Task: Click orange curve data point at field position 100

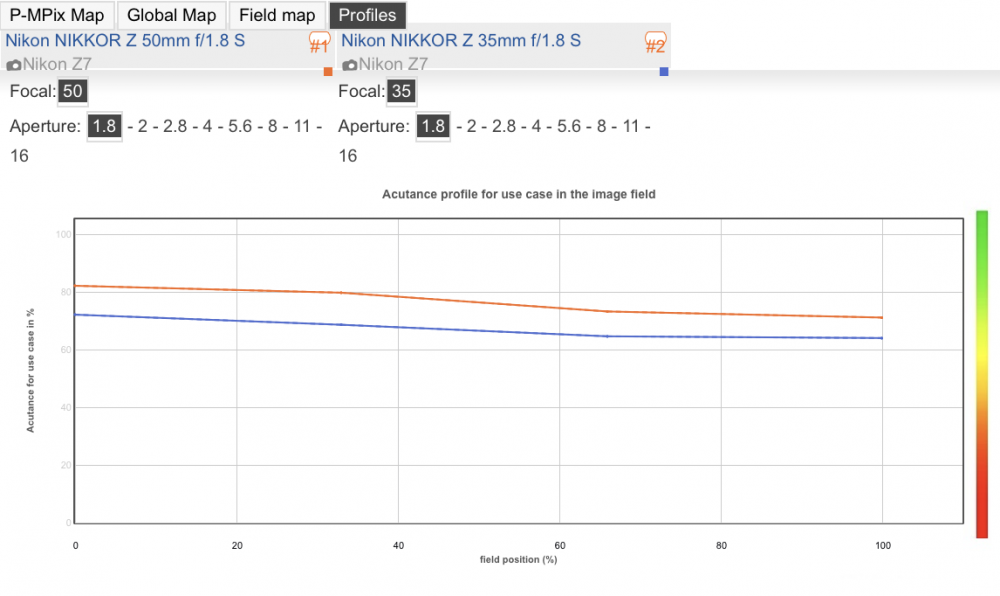Action: pos(882,317)
